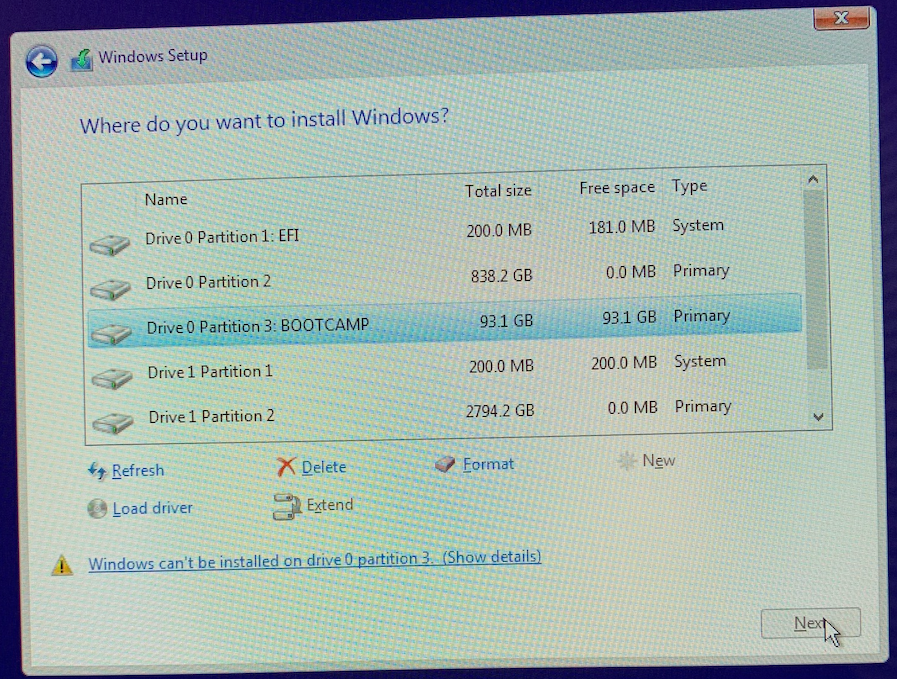Viewport: 897px width, 679px height.
Task: Click the drive icon for Drive 0 Partition 2
Action: coord(111,289)
